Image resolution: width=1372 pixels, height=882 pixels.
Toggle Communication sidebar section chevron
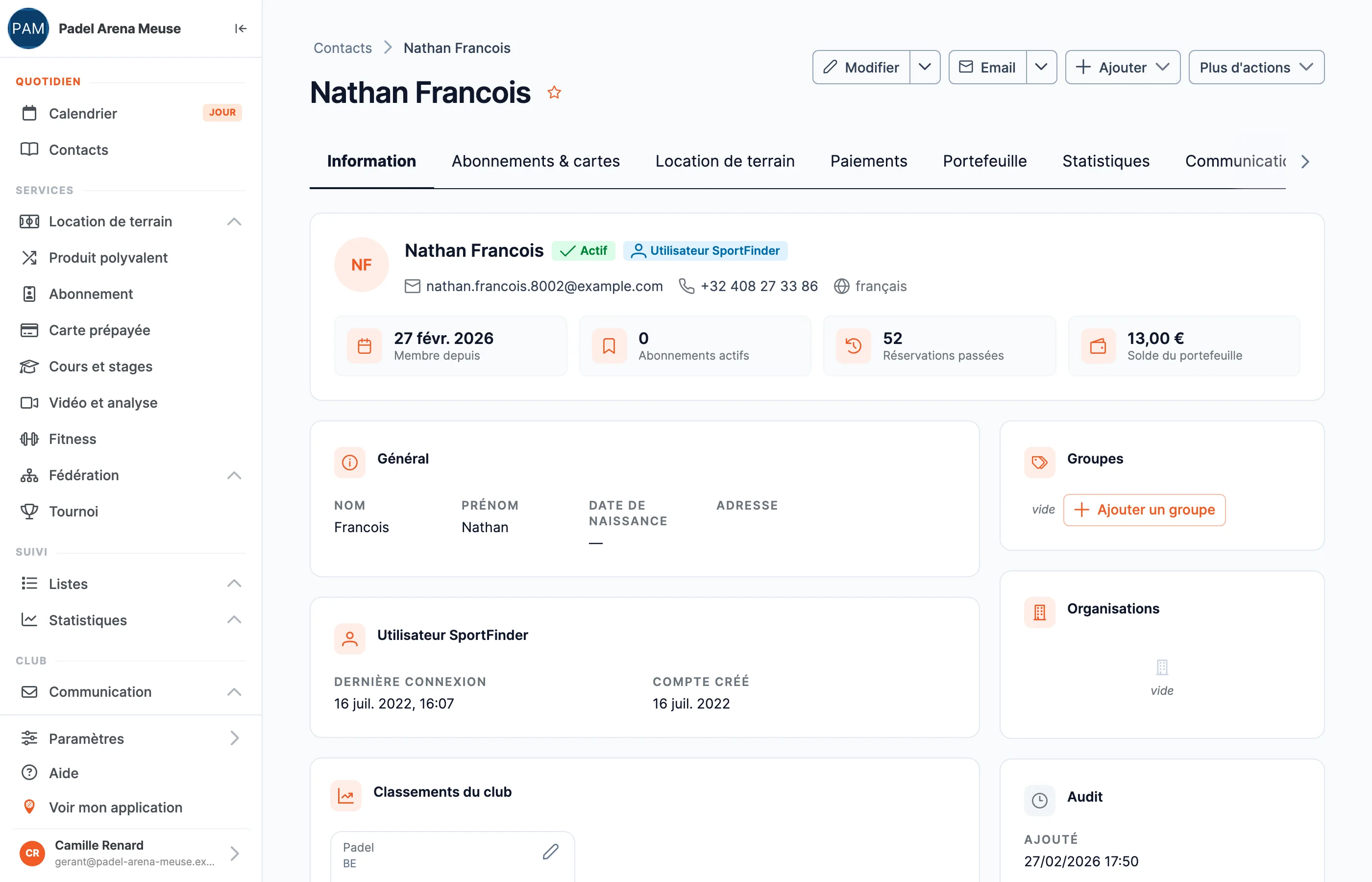(x=234, y=692)
